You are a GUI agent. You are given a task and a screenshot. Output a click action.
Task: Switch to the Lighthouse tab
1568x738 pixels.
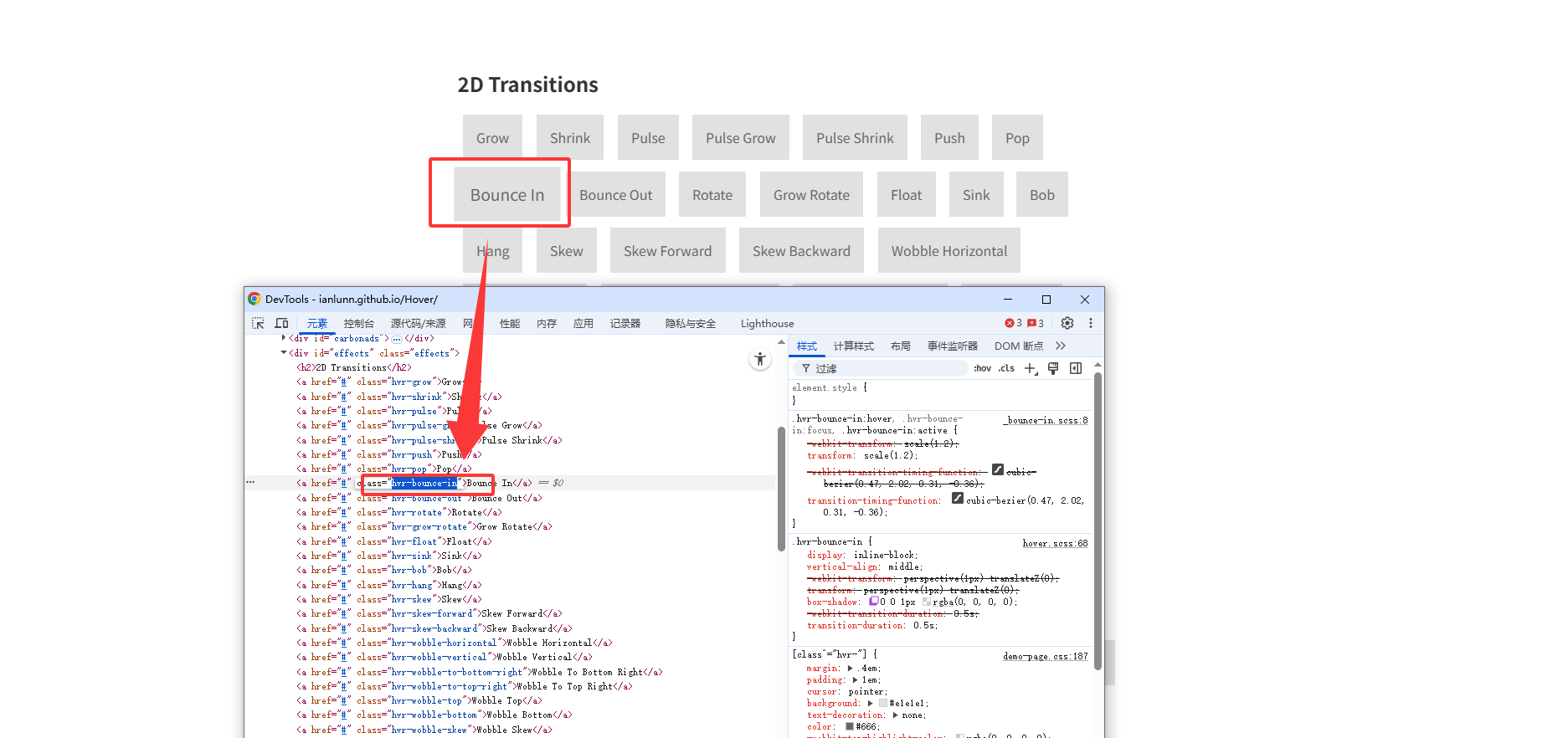pyautogui.click(x=767, y=324)
